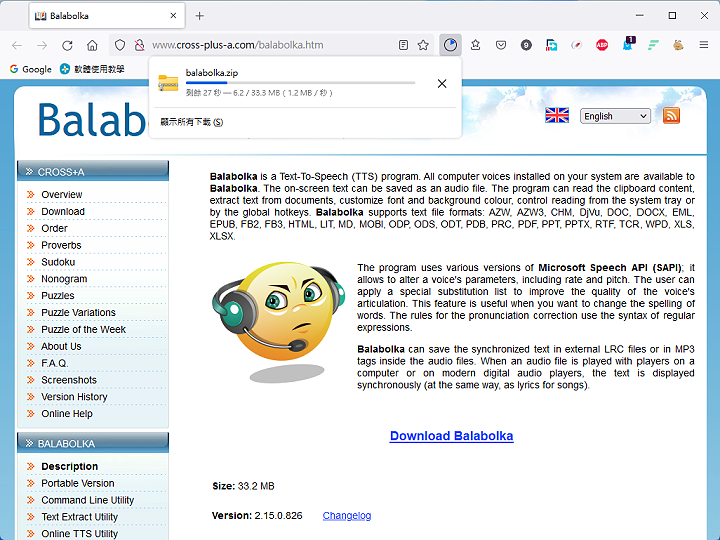The height and width of the screenshot is (540, 720).
Task: Open a new browser tab
Action: (x=199, y=16)
